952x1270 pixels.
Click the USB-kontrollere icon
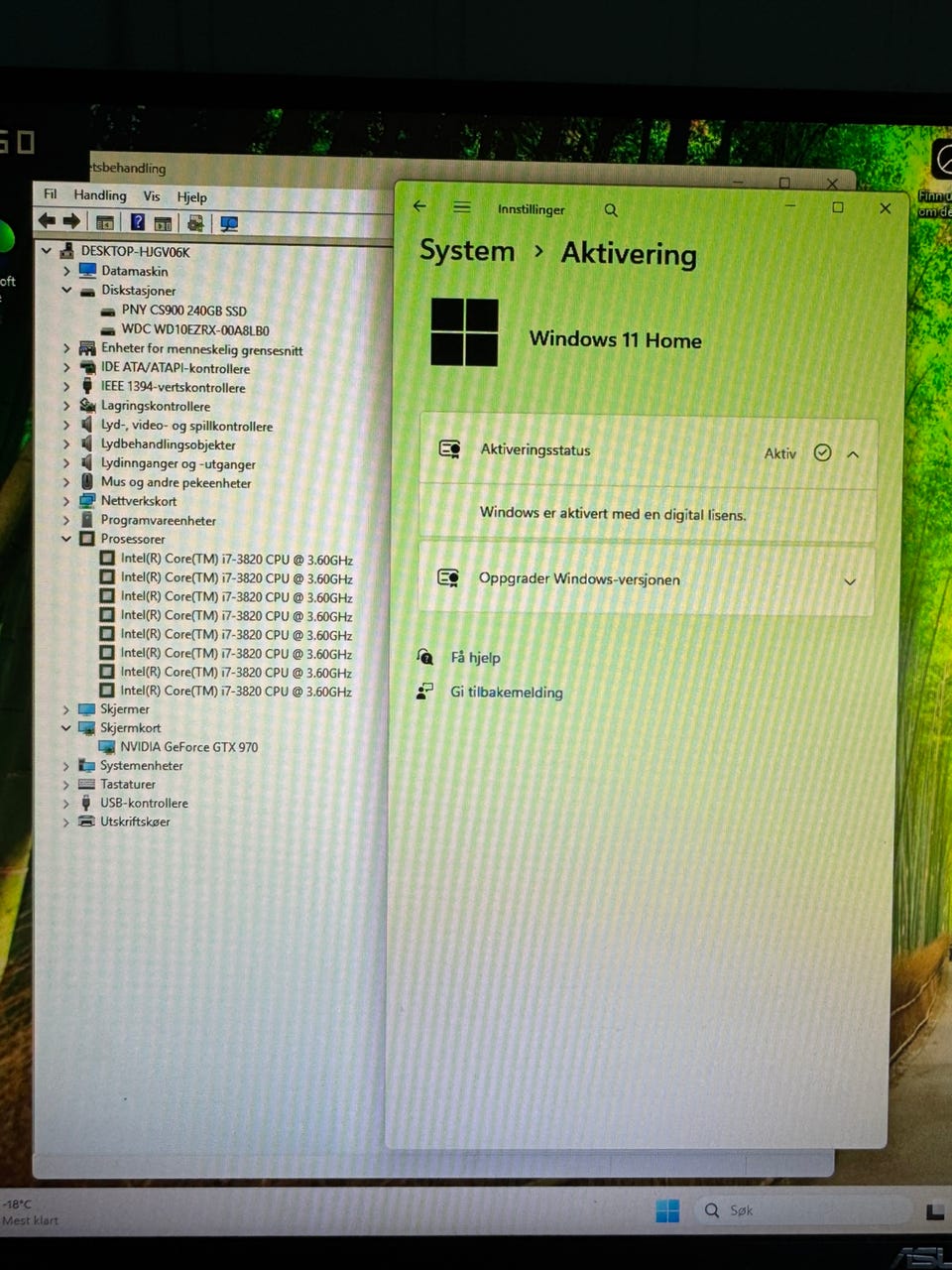click(86, 803)
